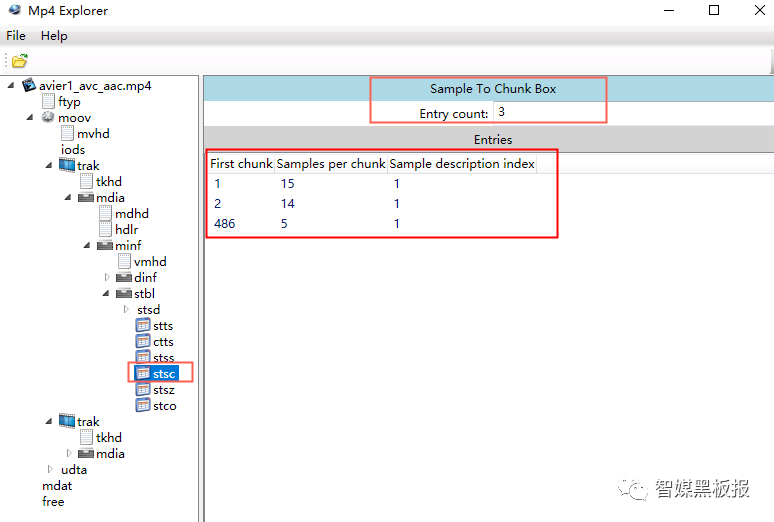
Task: Select the mdat tree item
Action: pos(57,485)
